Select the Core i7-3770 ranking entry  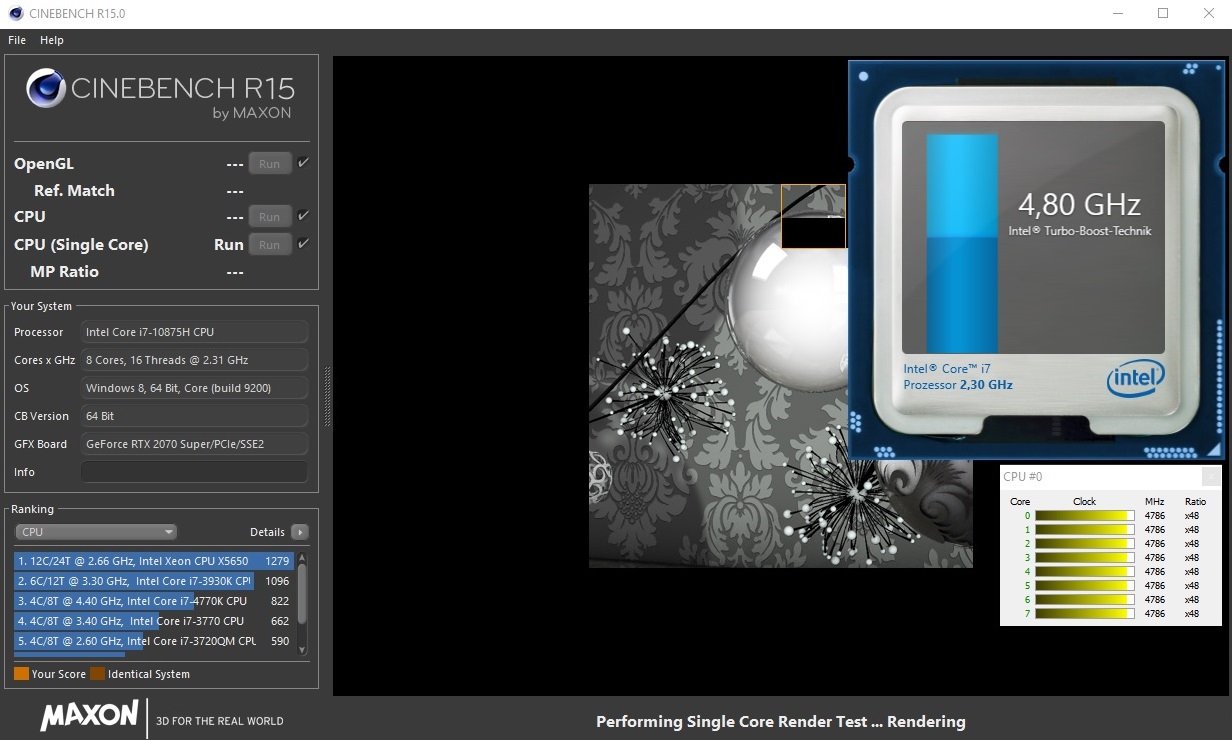click(153, 621)
